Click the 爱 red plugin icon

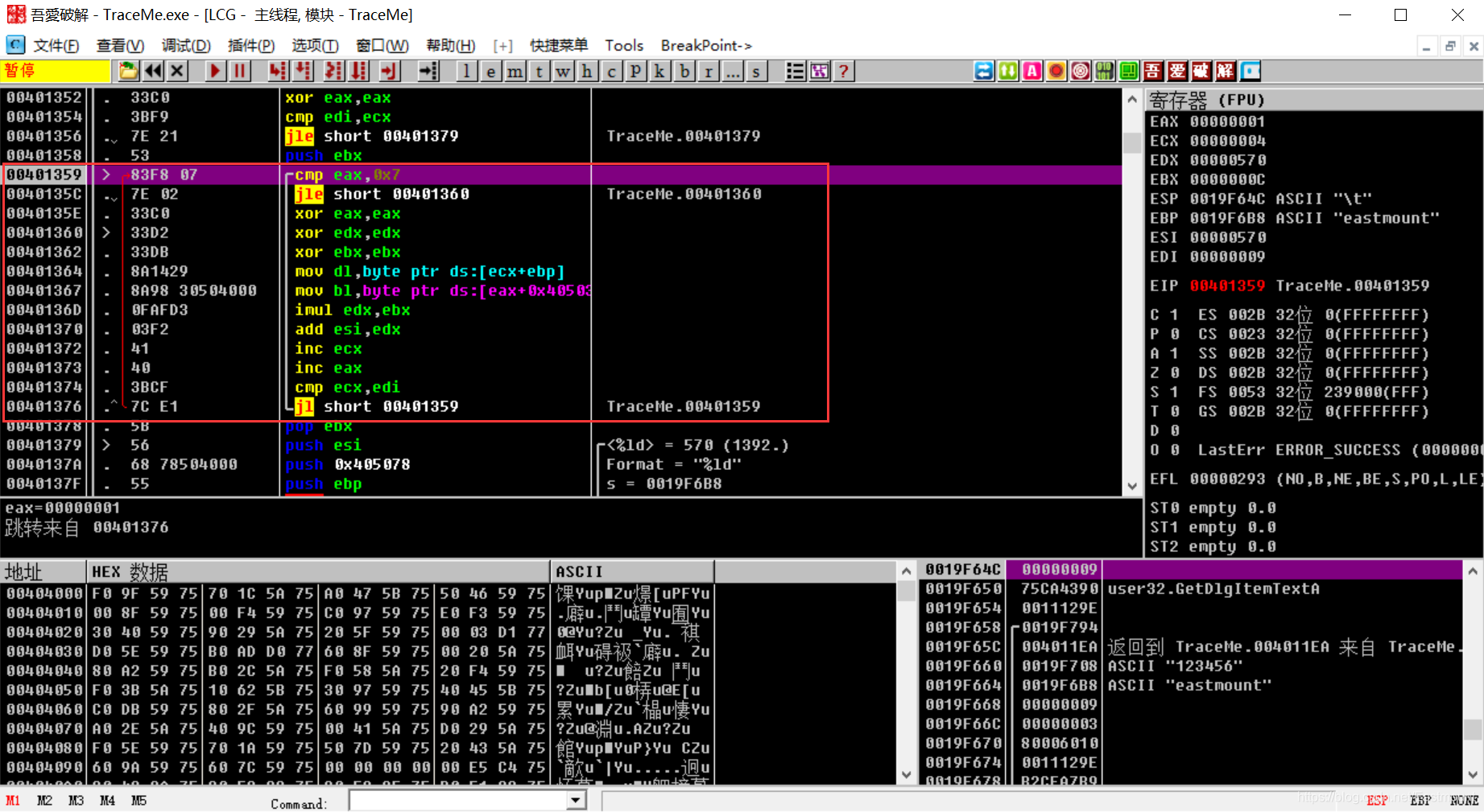(x=1177, y=72)
